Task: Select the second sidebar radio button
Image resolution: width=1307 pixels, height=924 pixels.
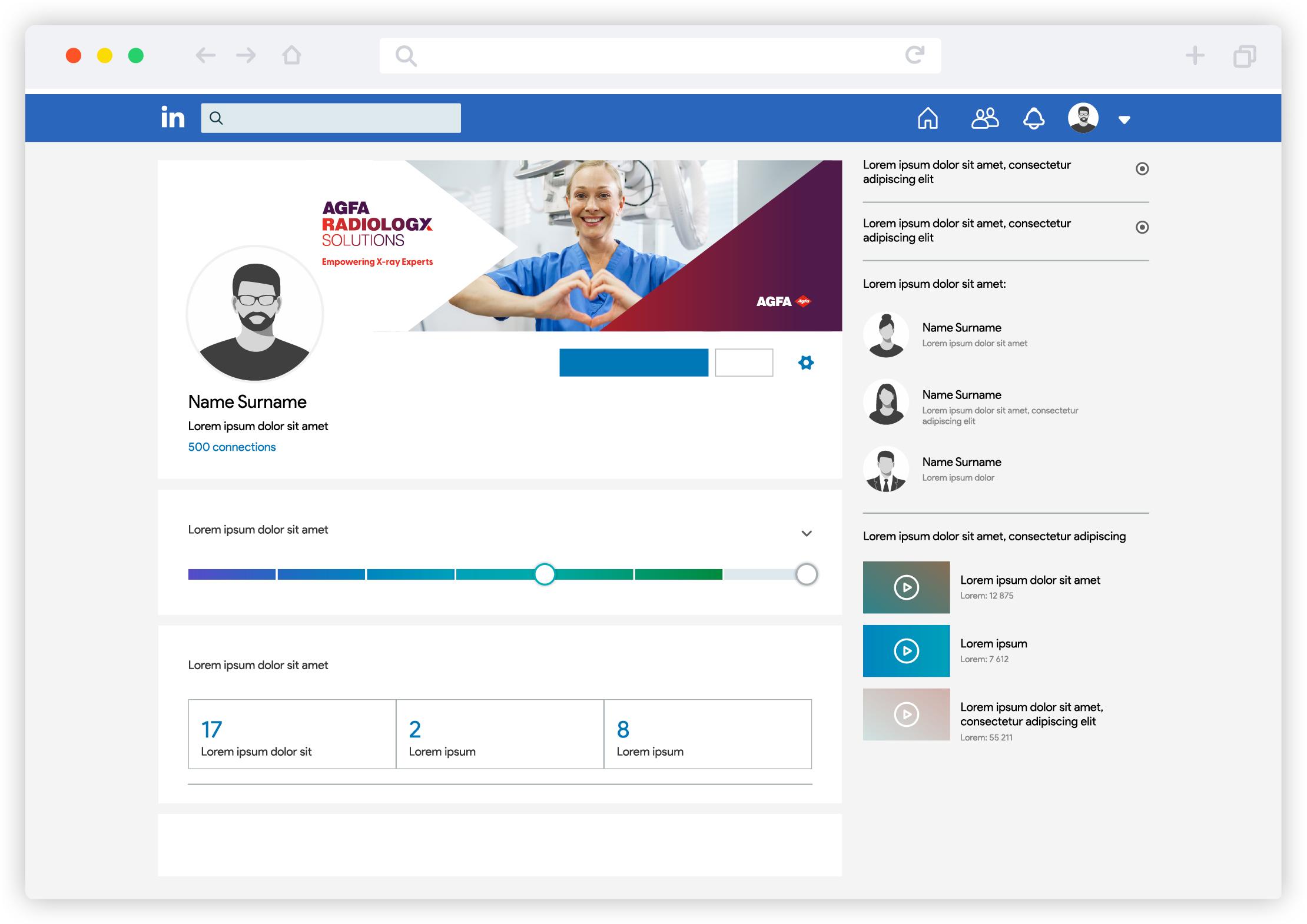Action: [x=1142, y=227]
